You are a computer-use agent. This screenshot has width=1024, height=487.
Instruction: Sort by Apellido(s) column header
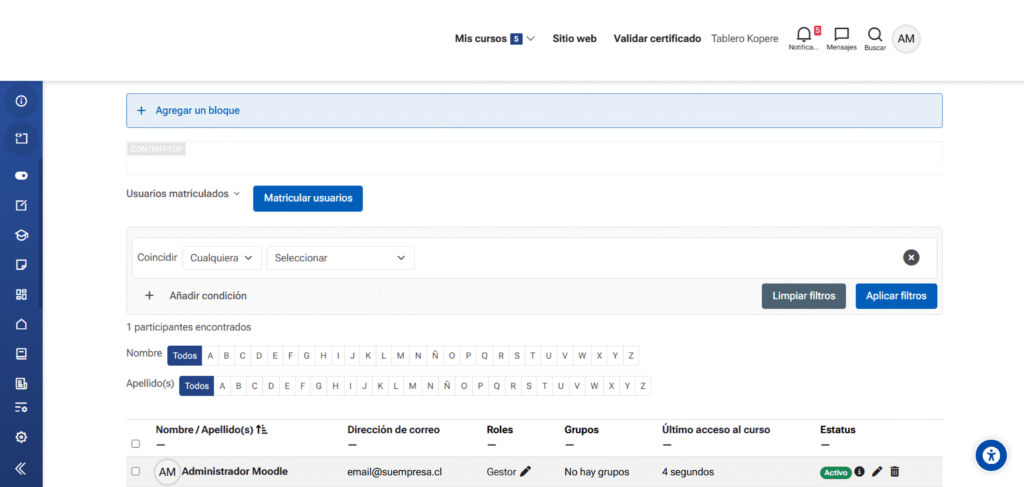pyautogui.click(x=227, y=430)
